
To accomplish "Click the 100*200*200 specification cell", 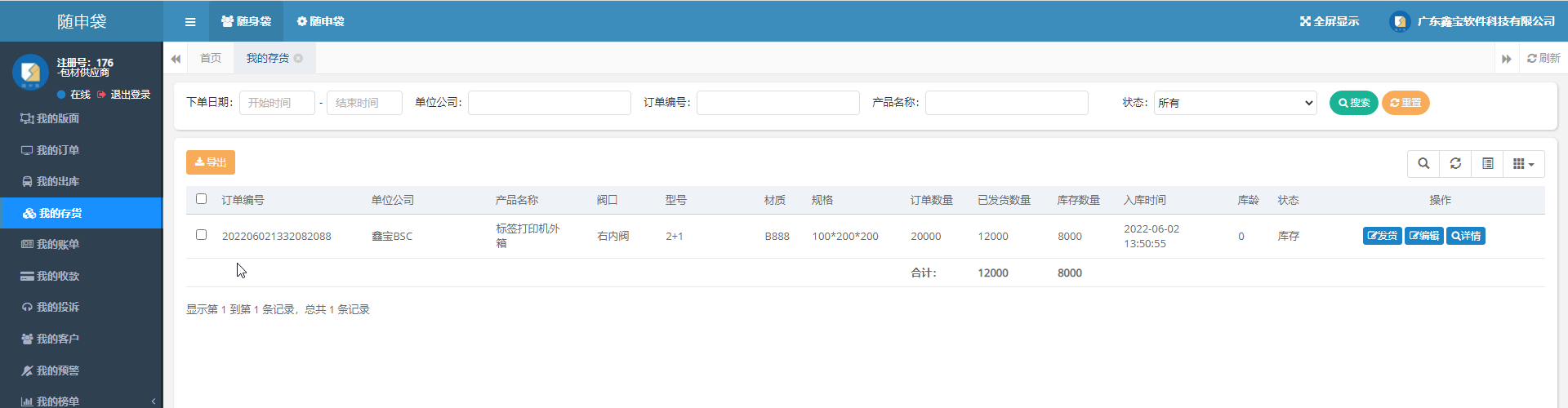I will coord(845,237).
